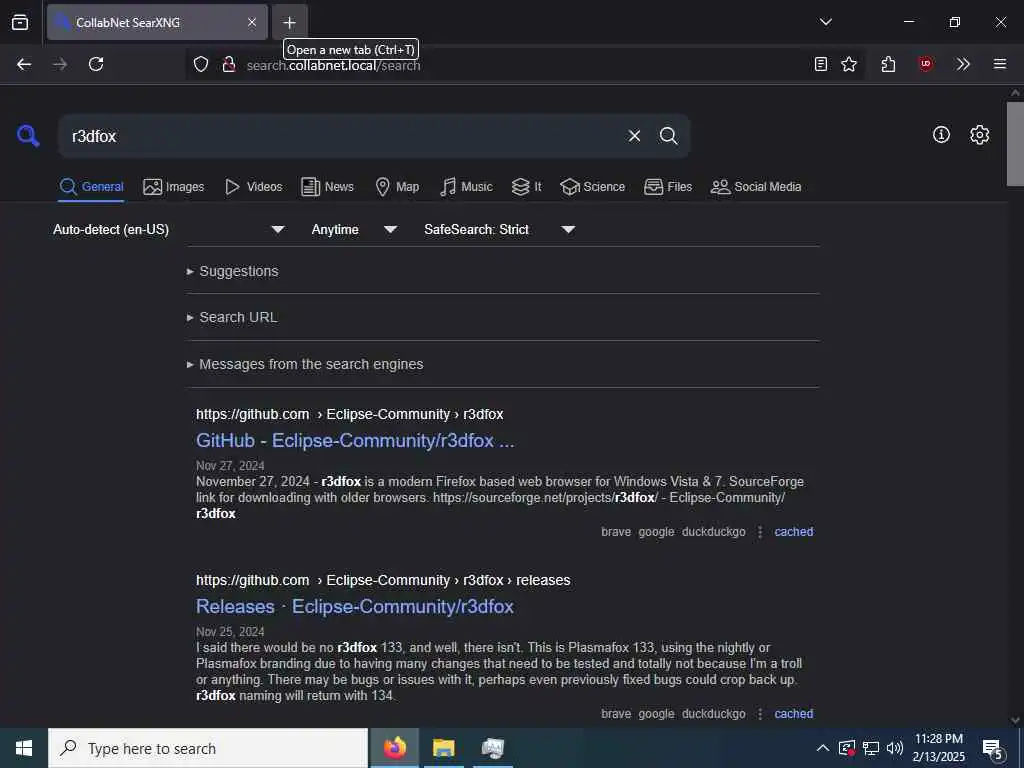Image resolution: width=1024 pixels, height=768 pixels.
Task: Open the notification center icon
Action: click(x=993, y=750)
